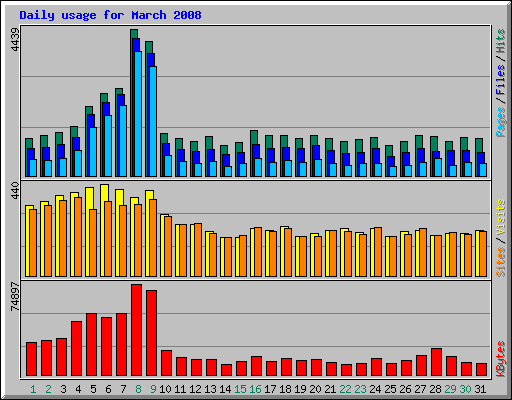The height and width of the screenshot is (400, 512).
Task: Click day 28 on the date axis
Action: 435,389
